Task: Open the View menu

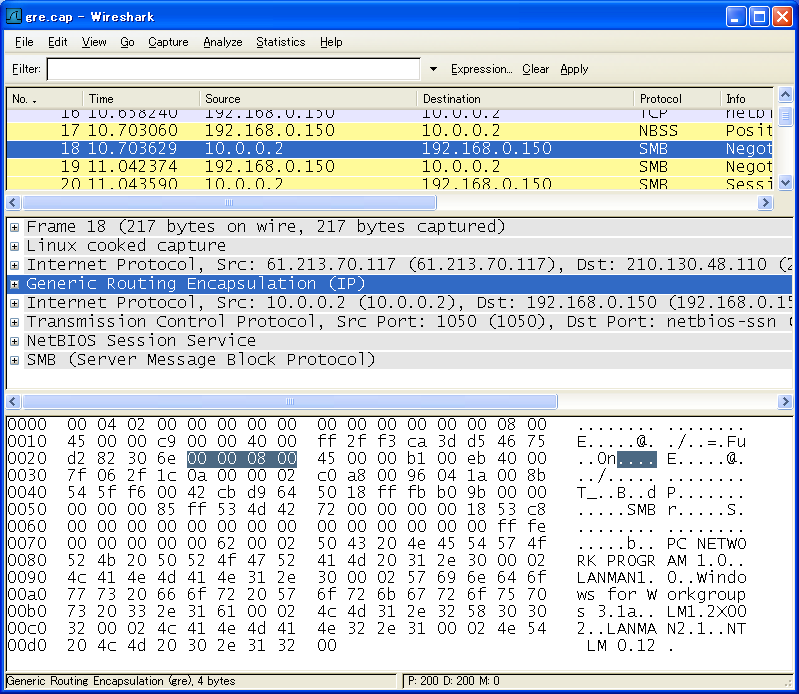Action: (x=94, y=42)
